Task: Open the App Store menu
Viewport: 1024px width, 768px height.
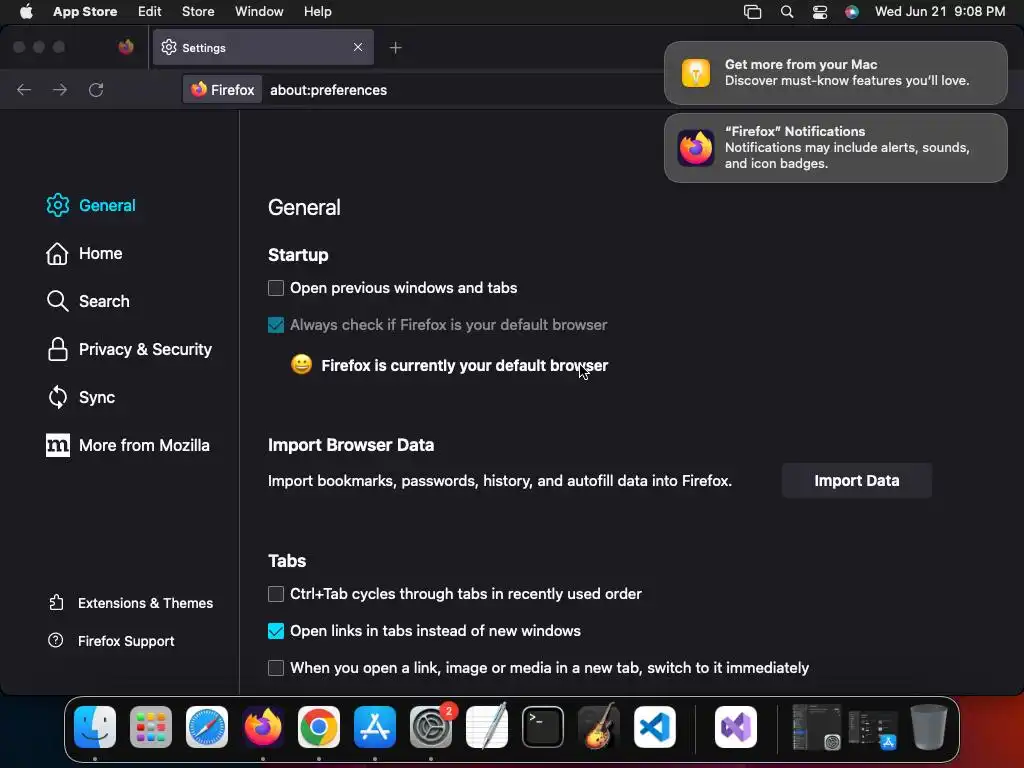Action: pos(85,11)
